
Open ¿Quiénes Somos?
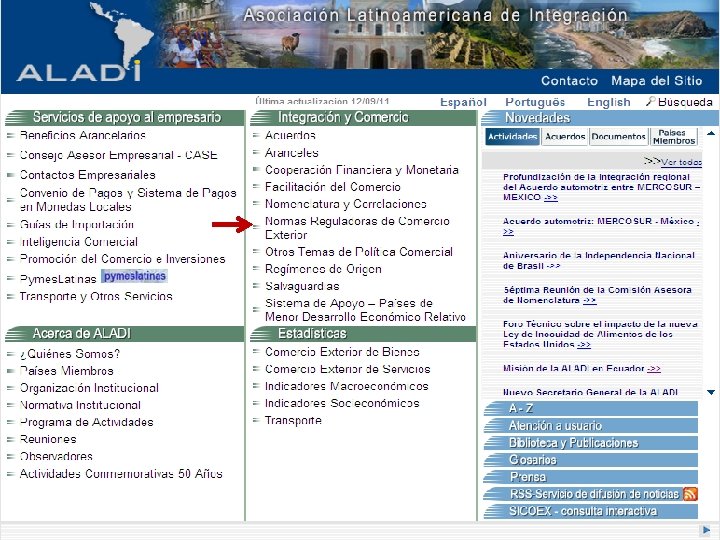point(70,354)
